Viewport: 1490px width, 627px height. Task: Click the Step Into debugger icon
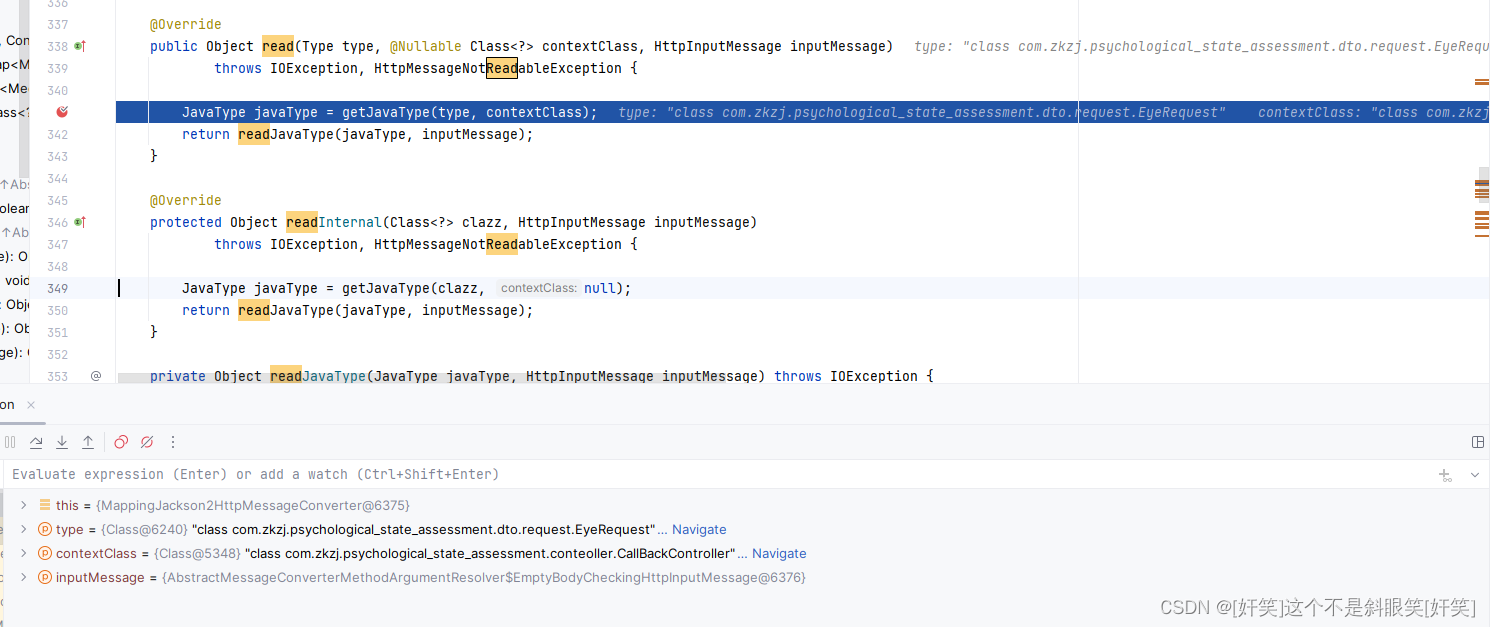[62, 441]
